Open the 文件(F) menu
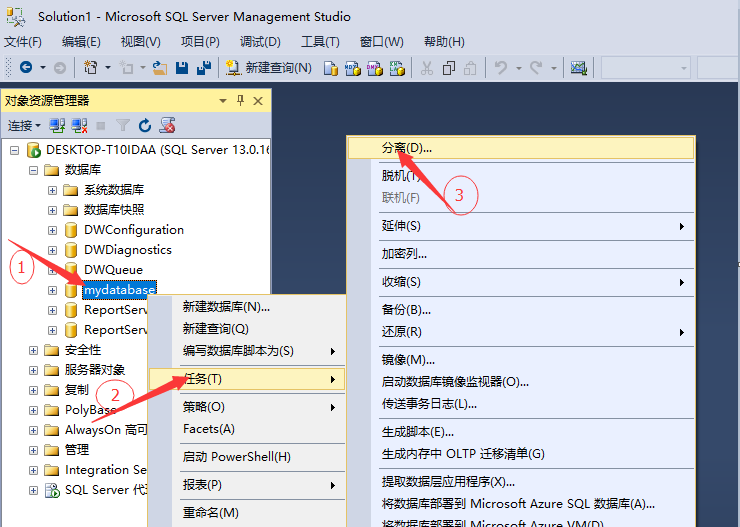740x527 pixels. [23, 42]
